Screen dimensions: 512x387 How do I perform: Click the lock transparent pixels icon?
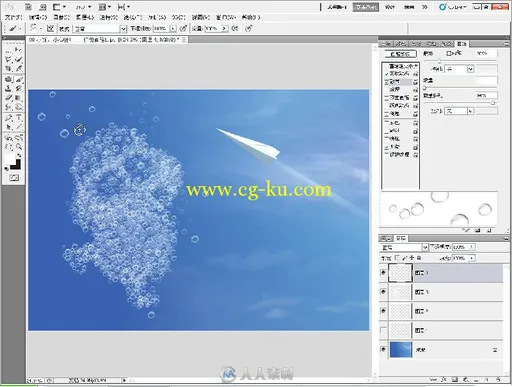pos(397,258)
